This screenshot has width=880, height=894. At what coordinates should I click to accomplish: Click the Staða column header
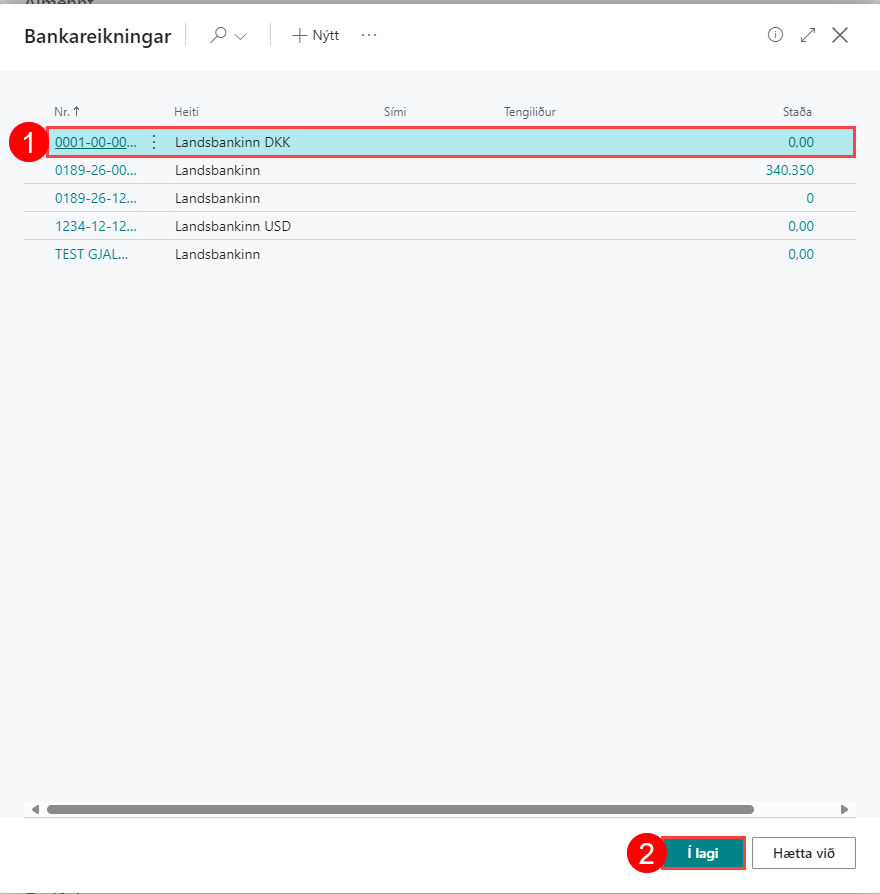point(797,112)
